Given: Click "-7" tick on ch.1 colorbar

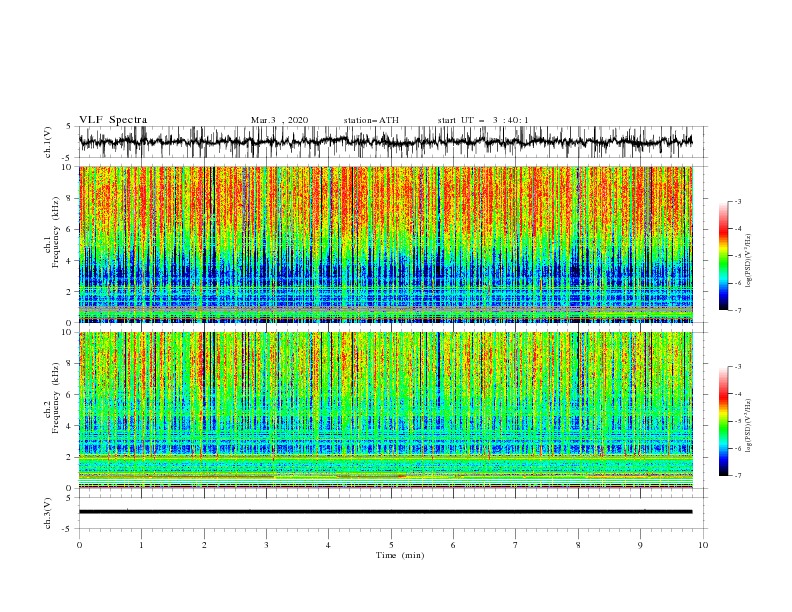Looking at the screenshot, I should pyautogui.click(x=737, y=310).
